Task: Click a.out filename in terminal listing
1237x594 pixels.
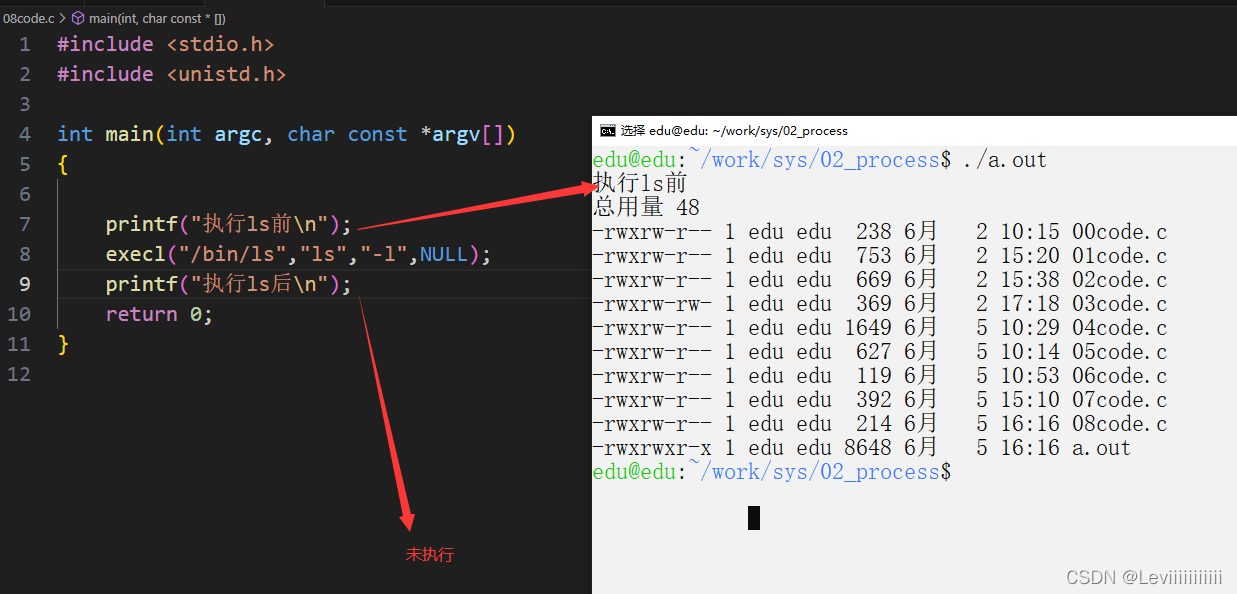Action: pos(1101,448)
